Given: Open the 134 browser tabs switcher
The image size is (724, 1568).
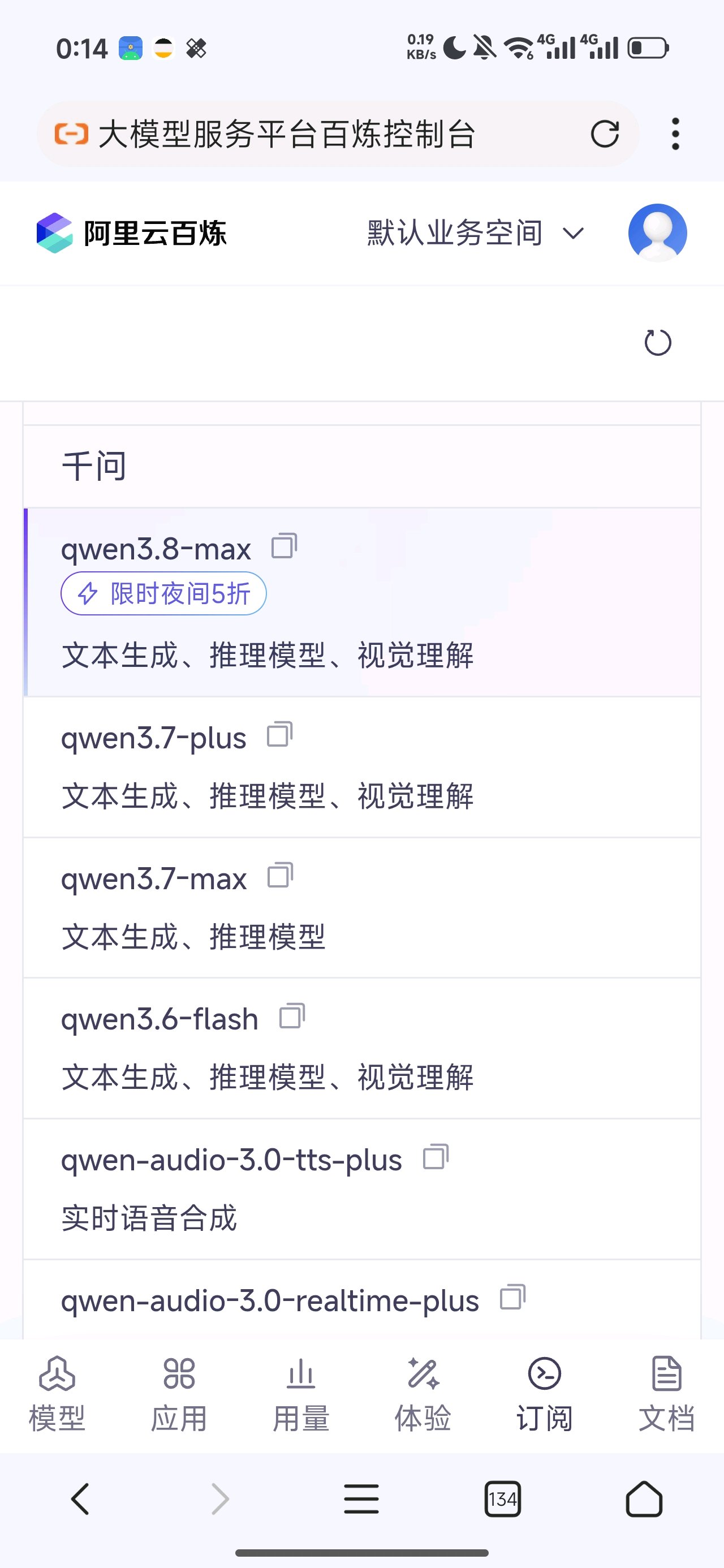Looking at the screenshot, I should tap(502, 1498).
